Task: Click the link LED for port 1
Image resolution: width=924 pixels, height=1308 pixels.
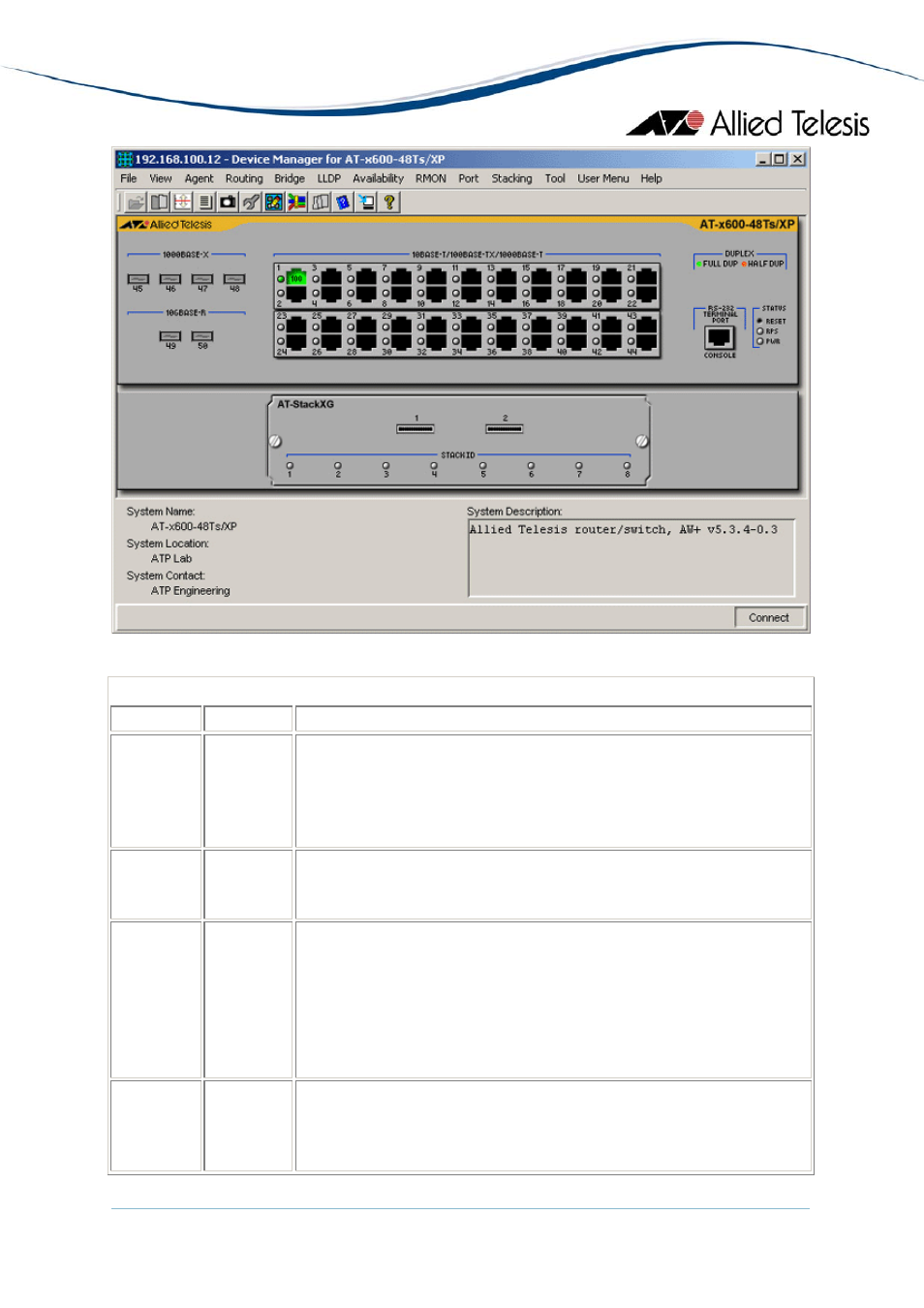Action: 281,279
